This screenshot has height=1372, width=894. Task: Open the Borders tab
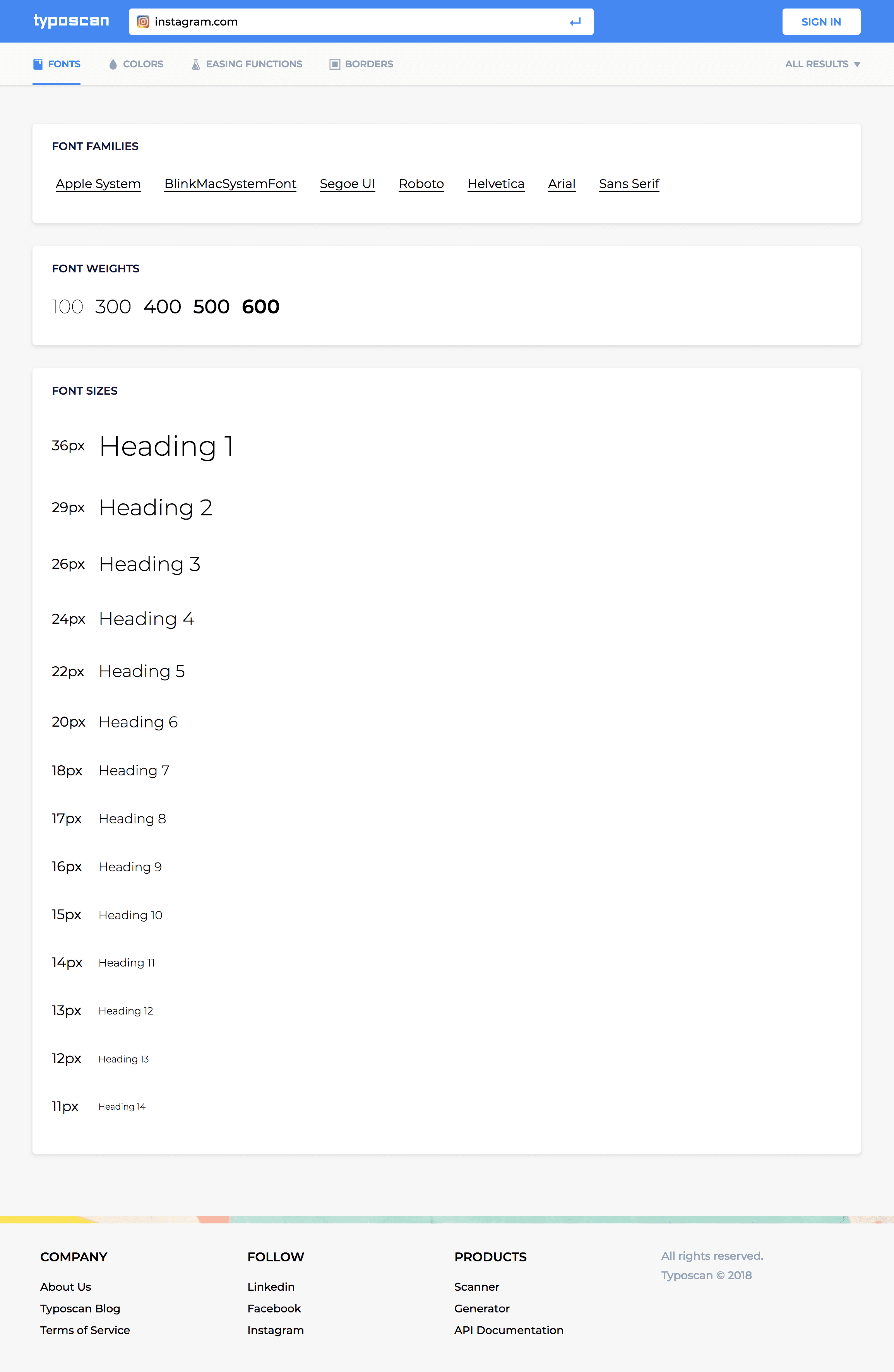pos(368,64)
